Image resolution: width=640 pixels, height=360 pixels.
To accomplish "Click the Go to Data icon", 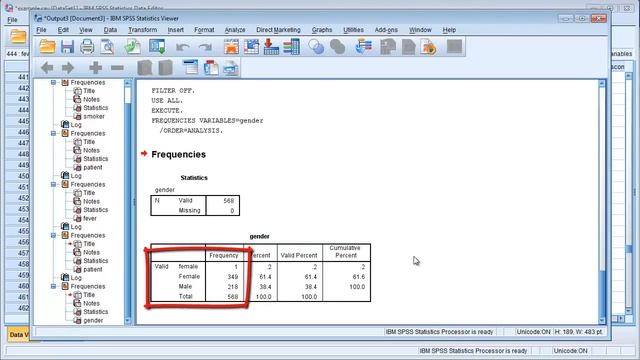I will coord(231,47).
